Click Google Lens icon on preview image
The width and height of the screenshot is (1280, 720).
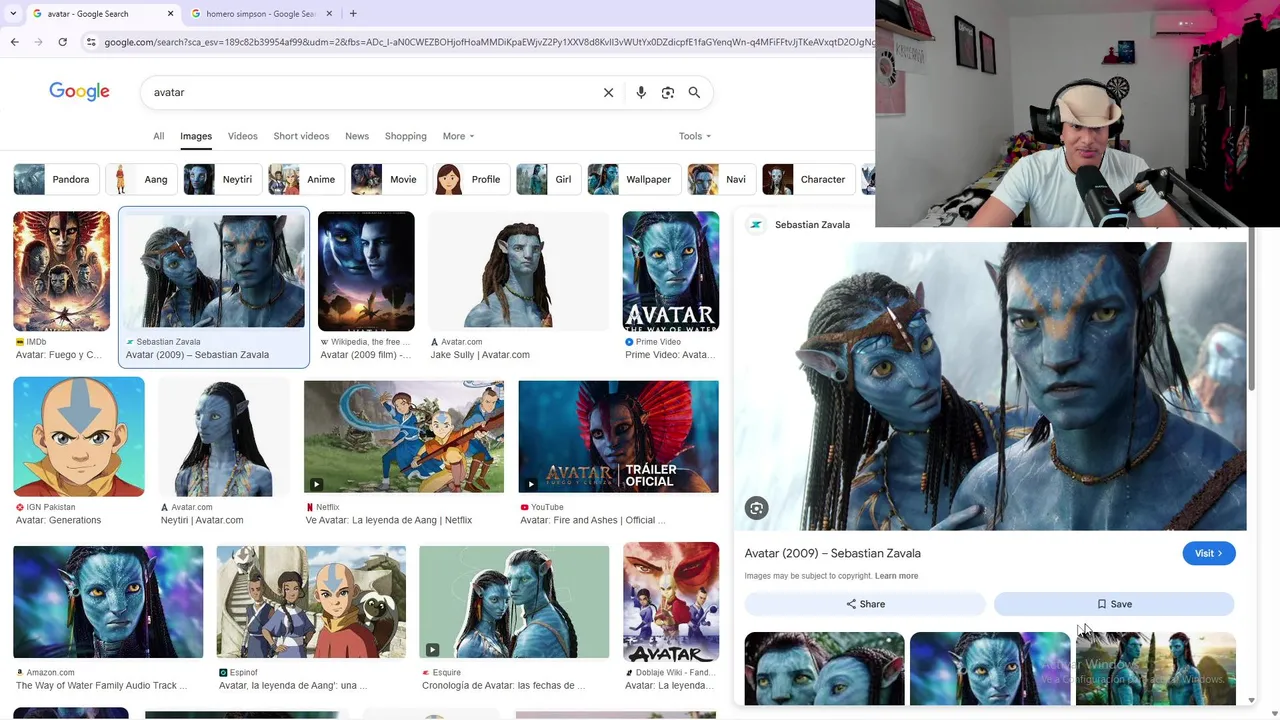coord(756,508)
